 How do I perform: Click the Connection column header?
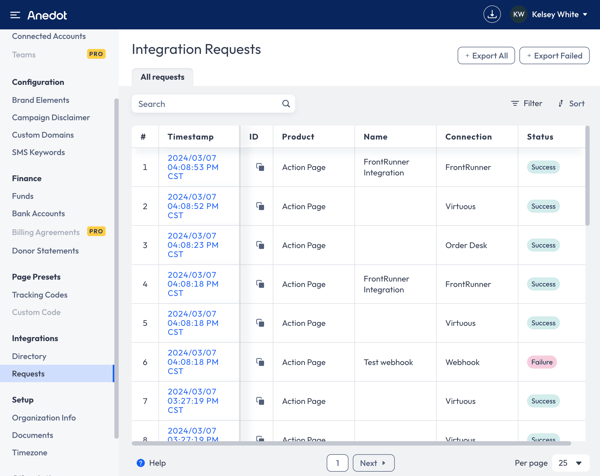[x=468, y=137]
